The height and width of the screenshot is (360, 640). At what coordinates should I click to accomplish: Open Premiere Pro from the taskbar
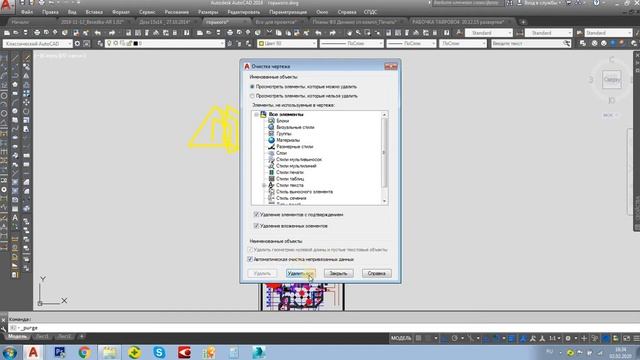coord(60,352)
